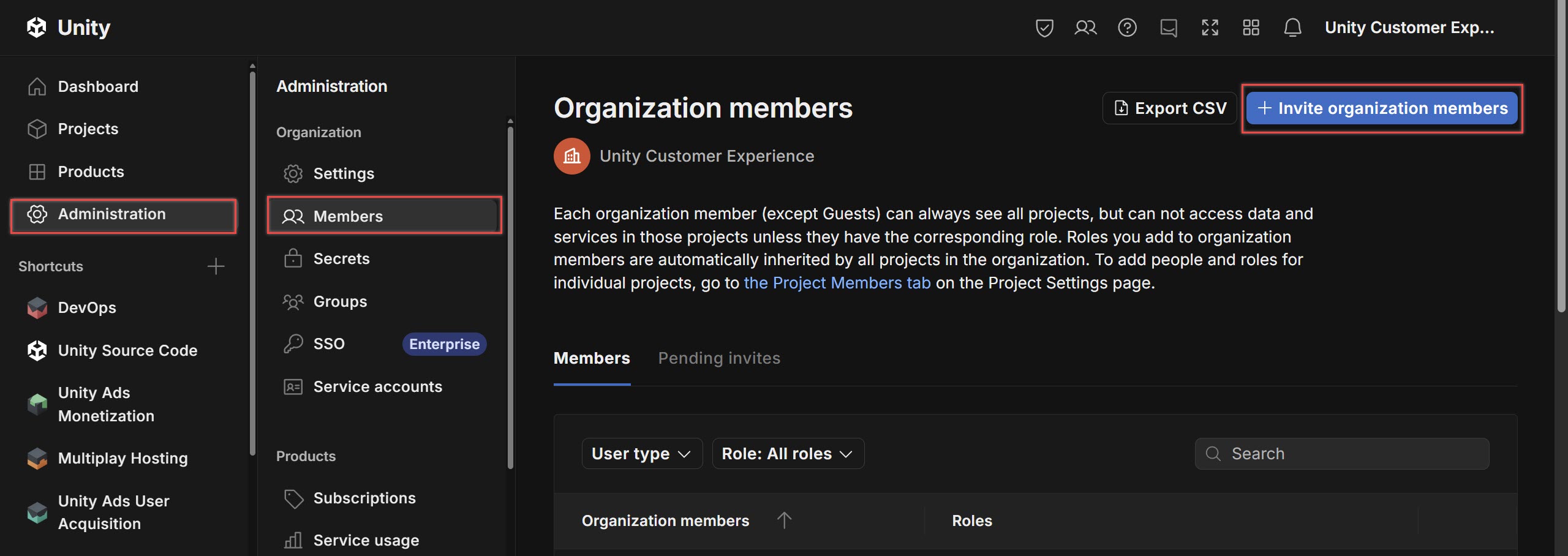This screenshot has height=556, width=1568.
Task: Click the shield icon in top bar
Action: 1044,28
